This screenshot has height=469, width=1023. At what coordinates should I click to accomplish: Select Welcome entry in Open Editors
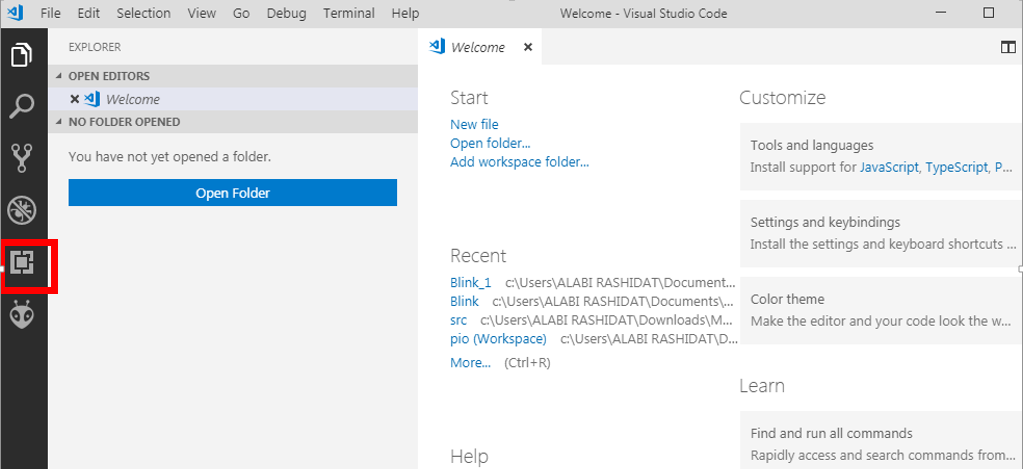(x=233, y=99)
